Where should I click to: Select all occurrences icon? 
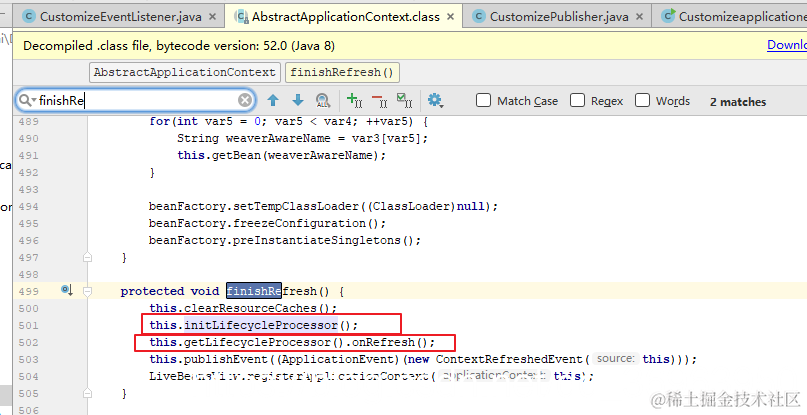coord(405,100)
